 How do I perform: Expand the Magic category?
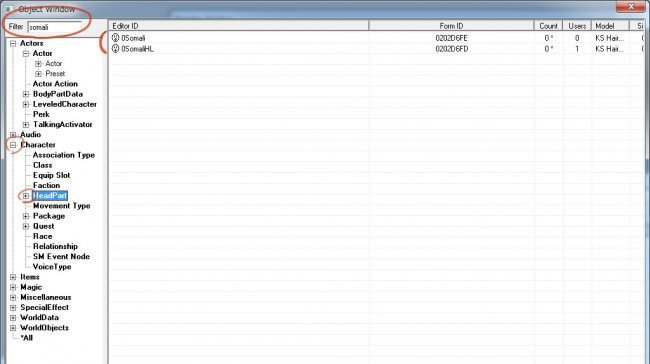point(13,287)
